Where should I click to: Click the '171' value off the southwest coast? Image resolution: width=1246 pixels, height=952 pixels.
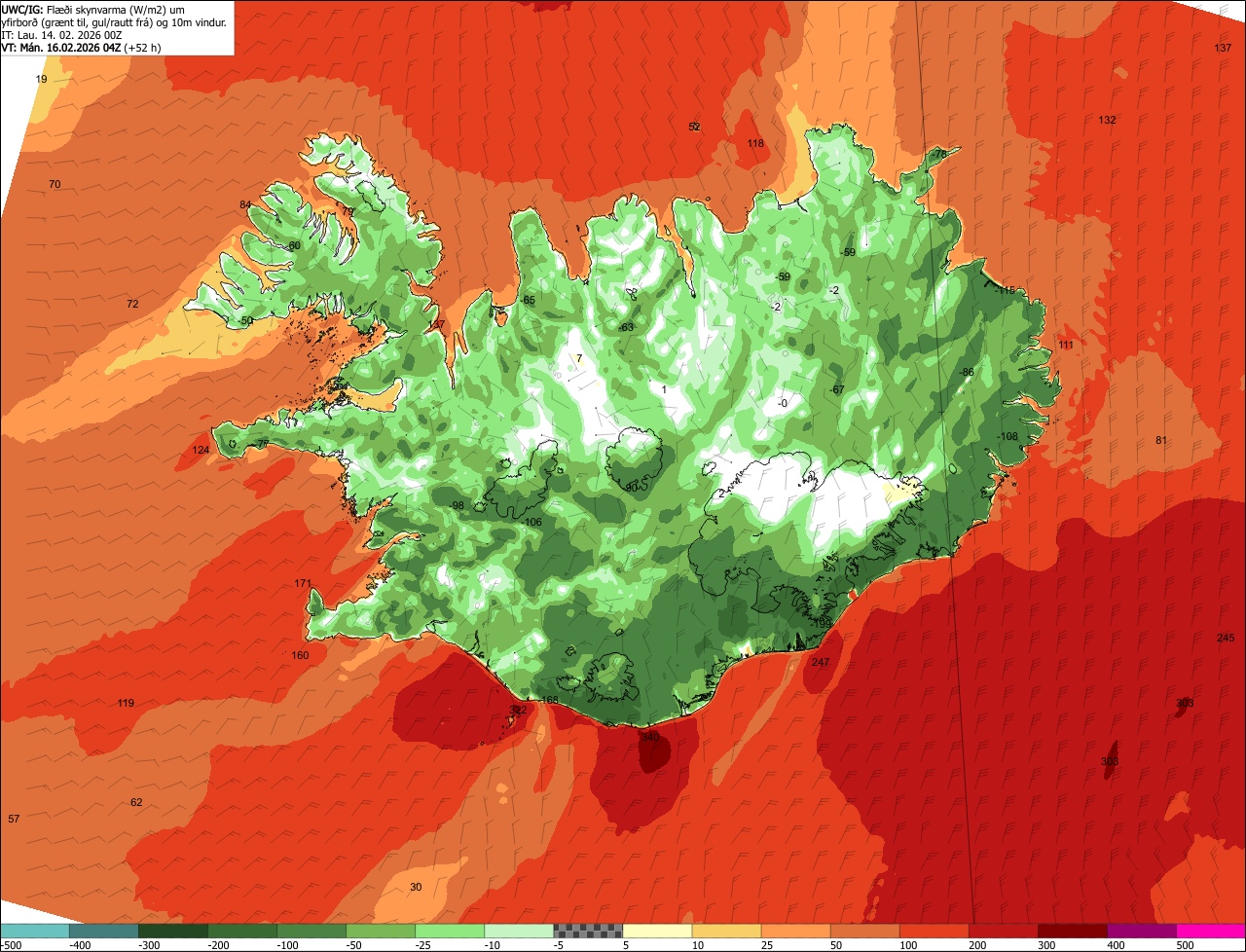click(303, 584)
